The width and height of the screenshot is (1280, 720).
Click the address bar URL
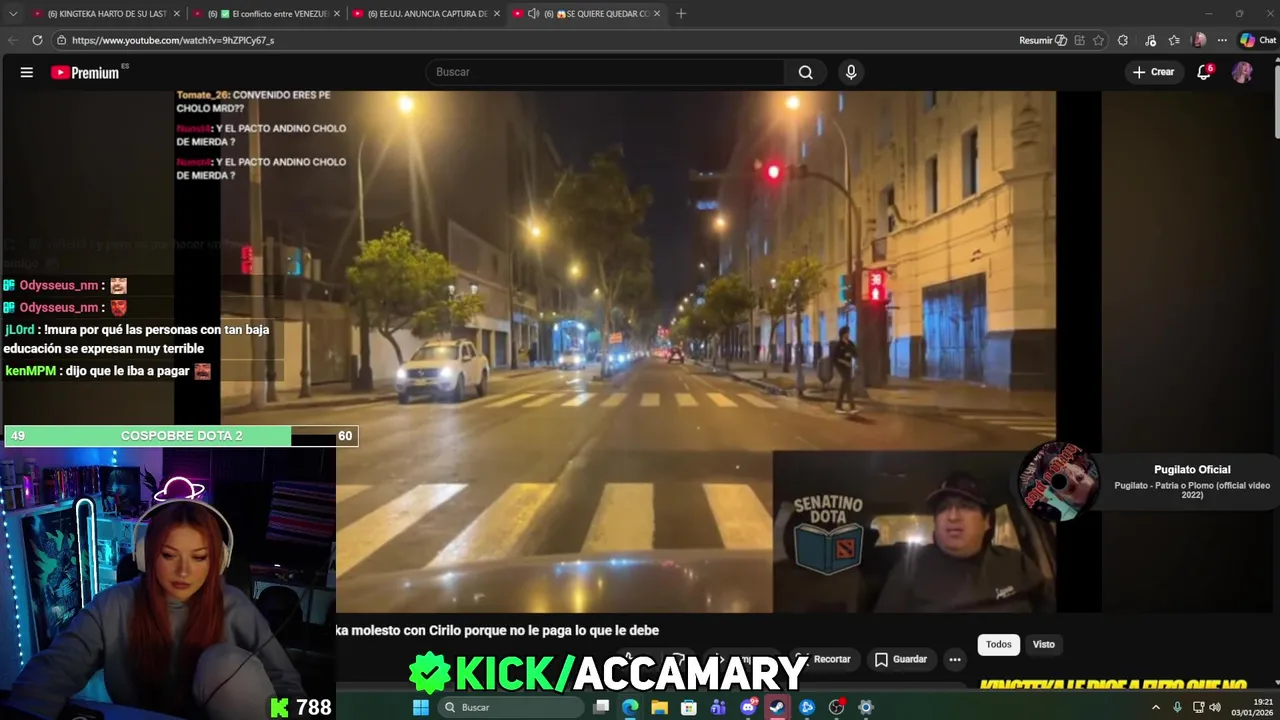tap(173, 40)
